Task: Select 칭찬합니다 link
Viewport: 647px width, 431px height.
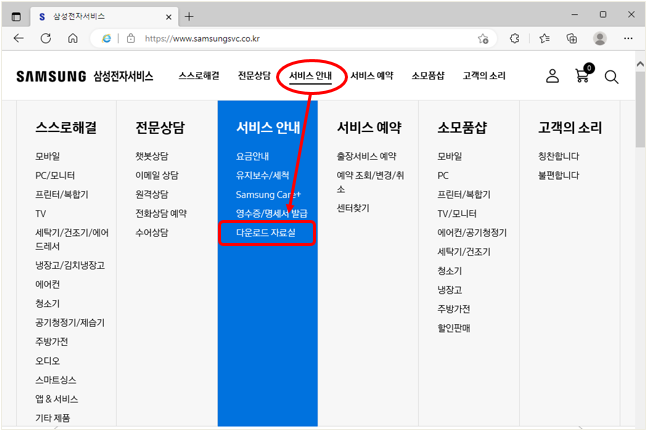Action: click(x=559, y=156)
